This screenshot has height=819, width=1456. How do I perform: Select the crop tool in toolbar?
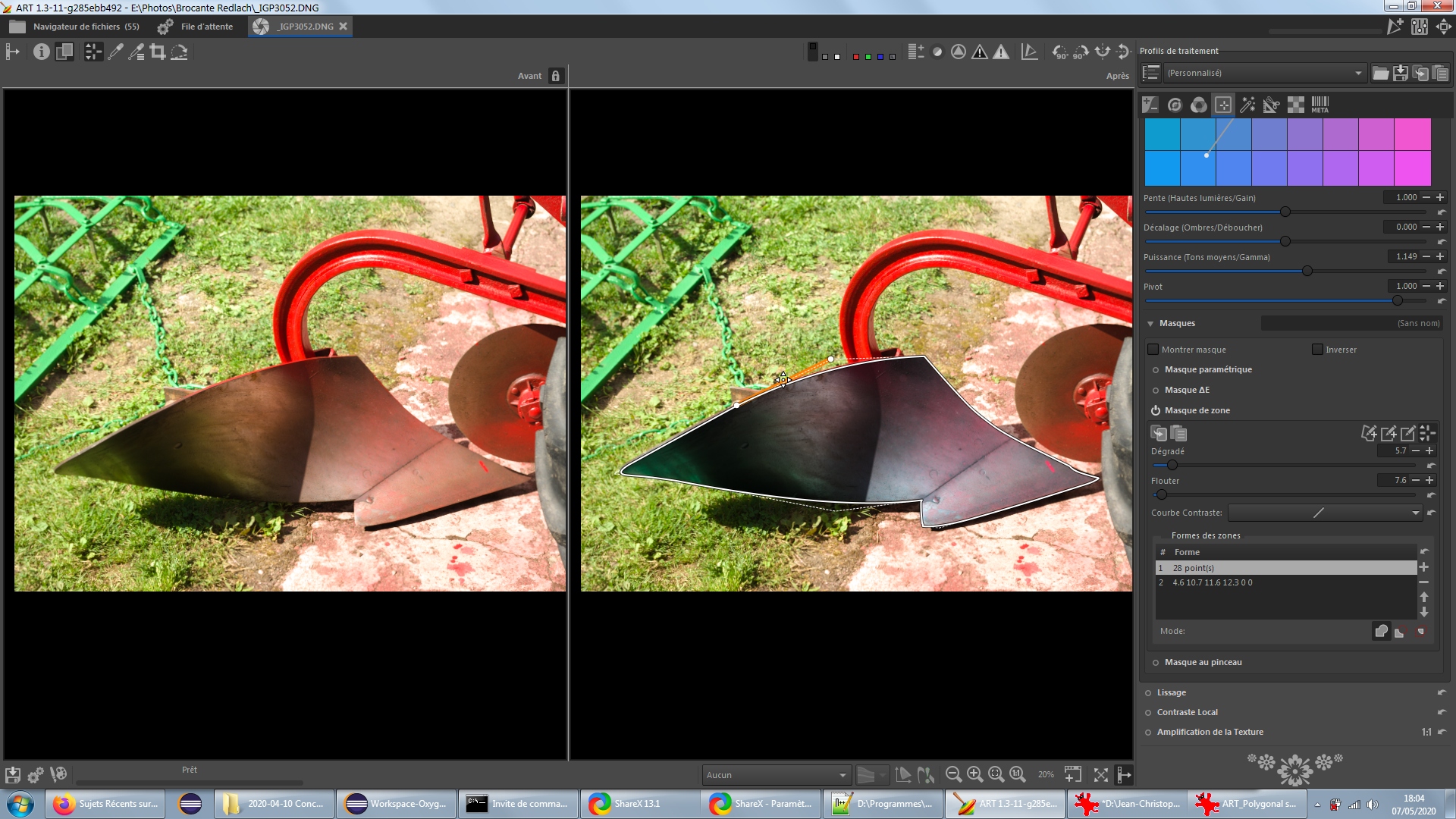158,52
